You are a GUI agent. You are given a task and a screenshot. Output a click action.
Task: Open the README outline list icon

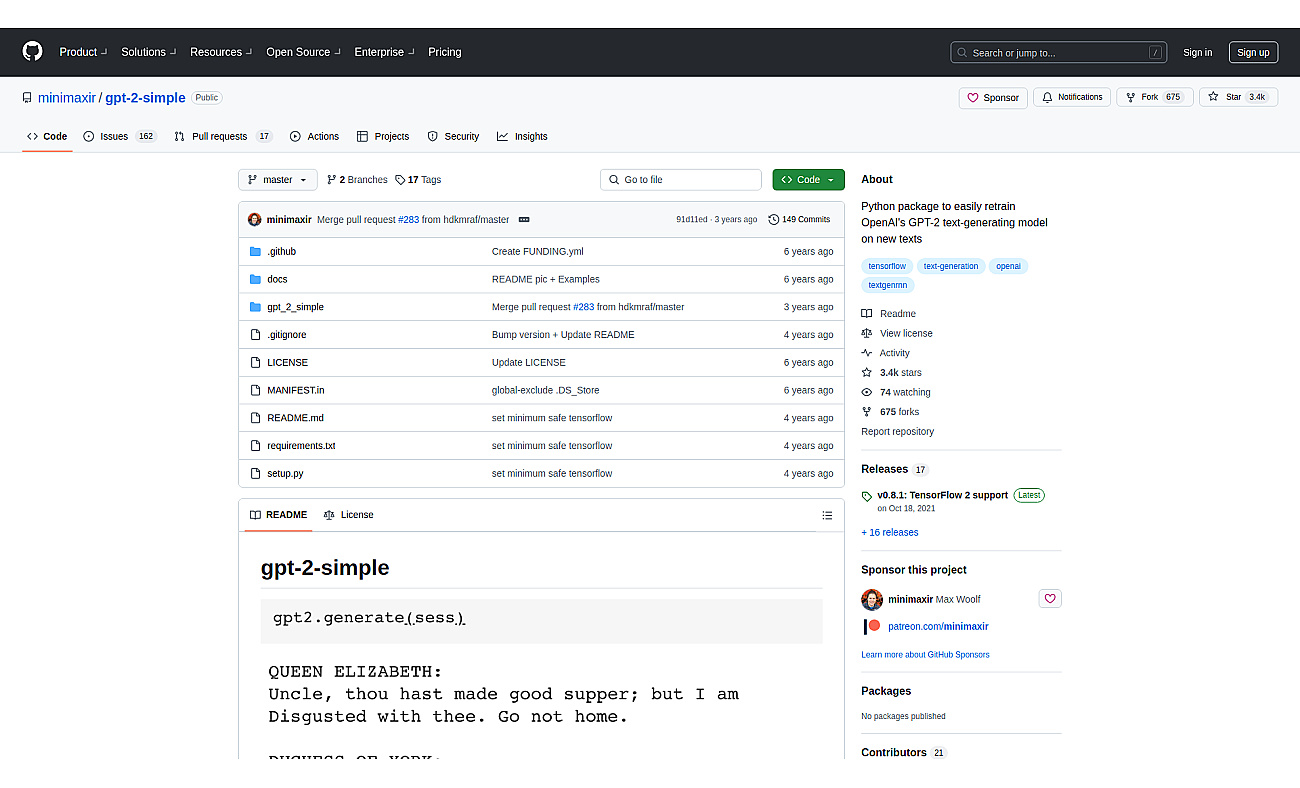pyautogui.click(x=827, y=515)
